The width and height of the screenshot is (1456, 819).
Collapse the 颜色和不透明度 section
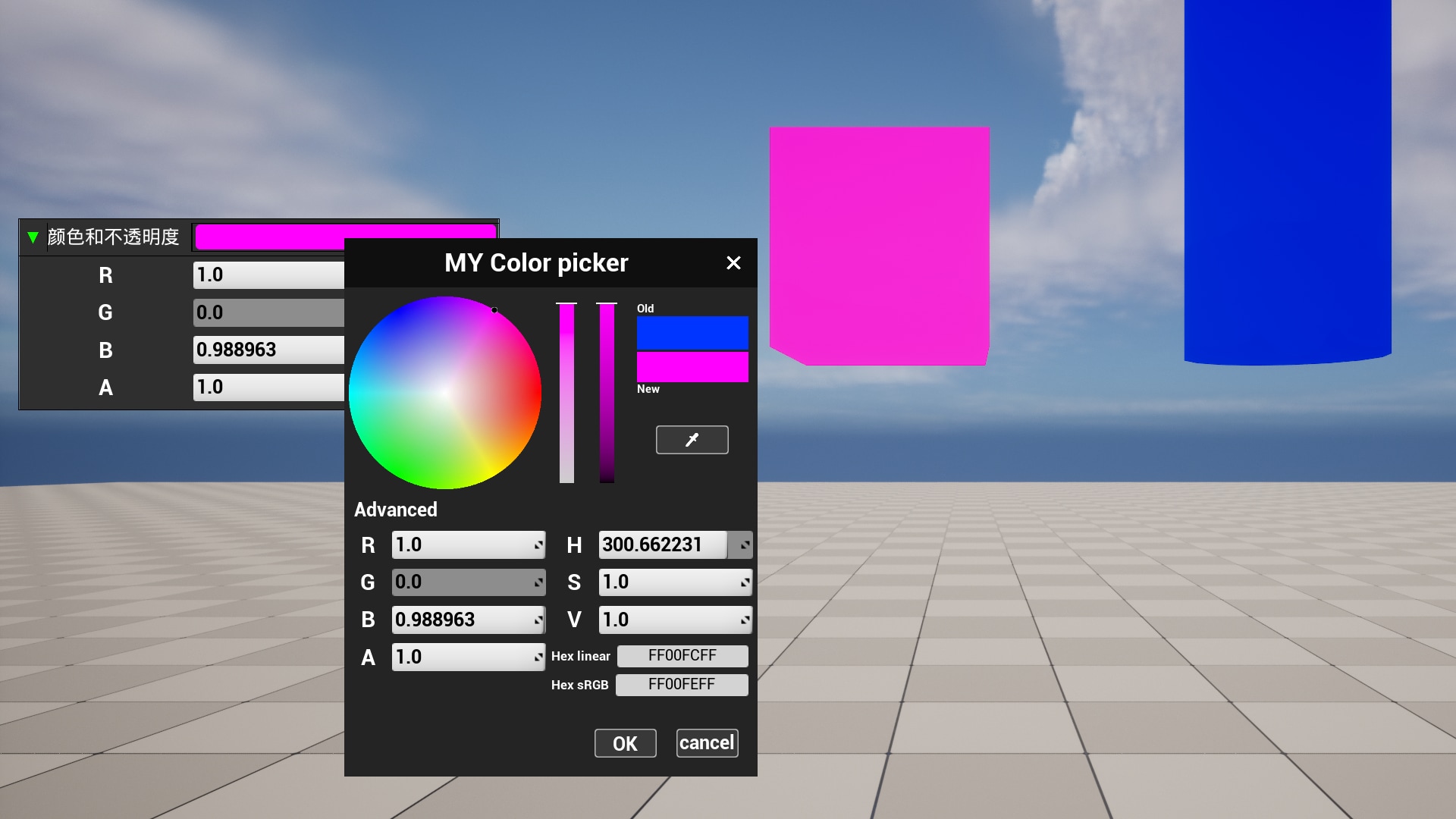[32, 237]
